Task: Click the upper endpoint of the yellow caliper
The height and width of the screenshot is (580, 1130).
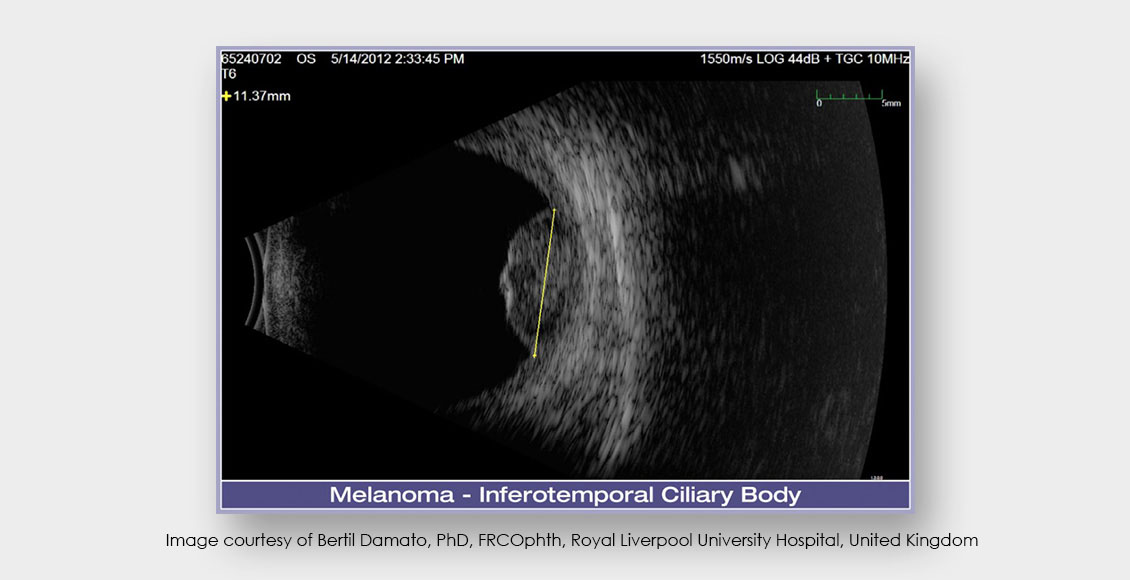Action: click(x=556, y=207)
